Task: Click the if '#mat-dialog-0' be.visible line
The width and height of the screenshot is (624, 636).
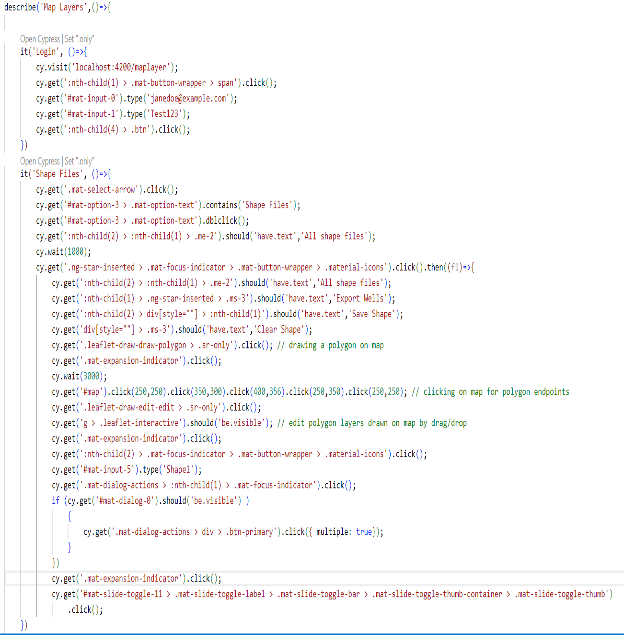Action: (150, 501)
